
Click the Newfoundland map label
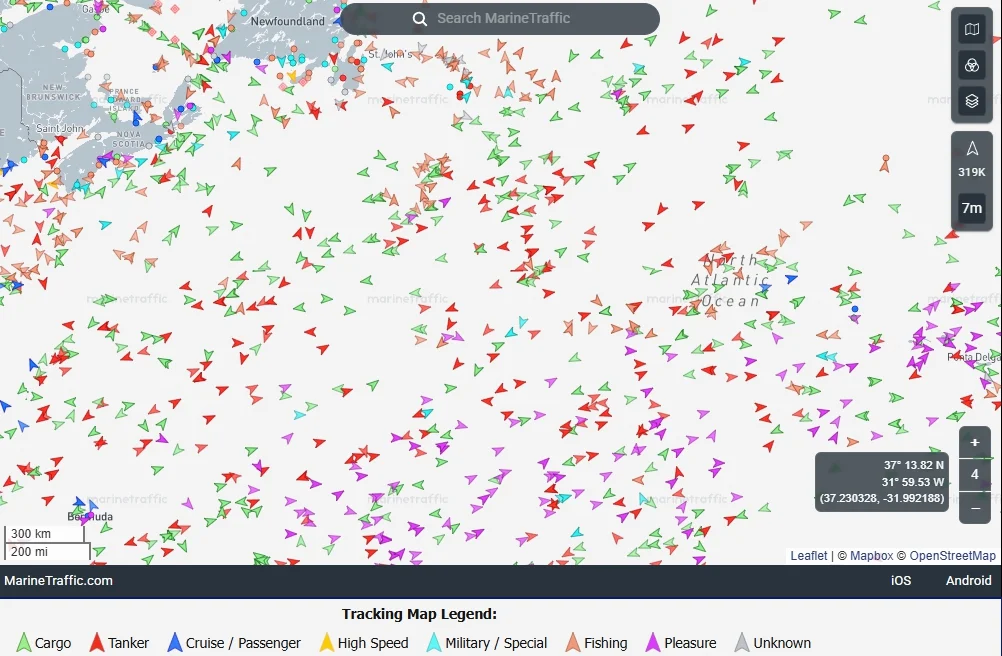[288, 21]
